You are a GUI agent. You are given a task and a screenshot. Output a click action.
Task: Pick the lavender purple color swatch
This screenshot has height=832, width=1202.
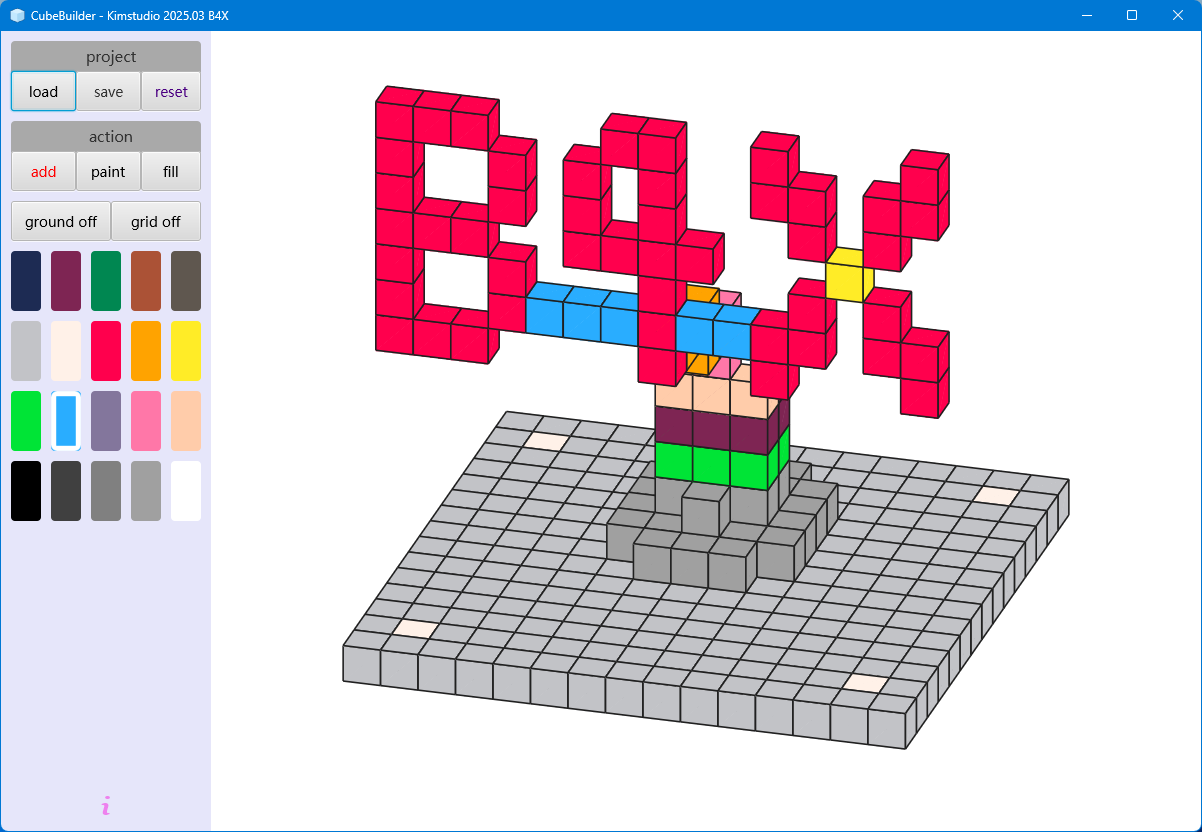pyautogui.click(x=106, y=421)
